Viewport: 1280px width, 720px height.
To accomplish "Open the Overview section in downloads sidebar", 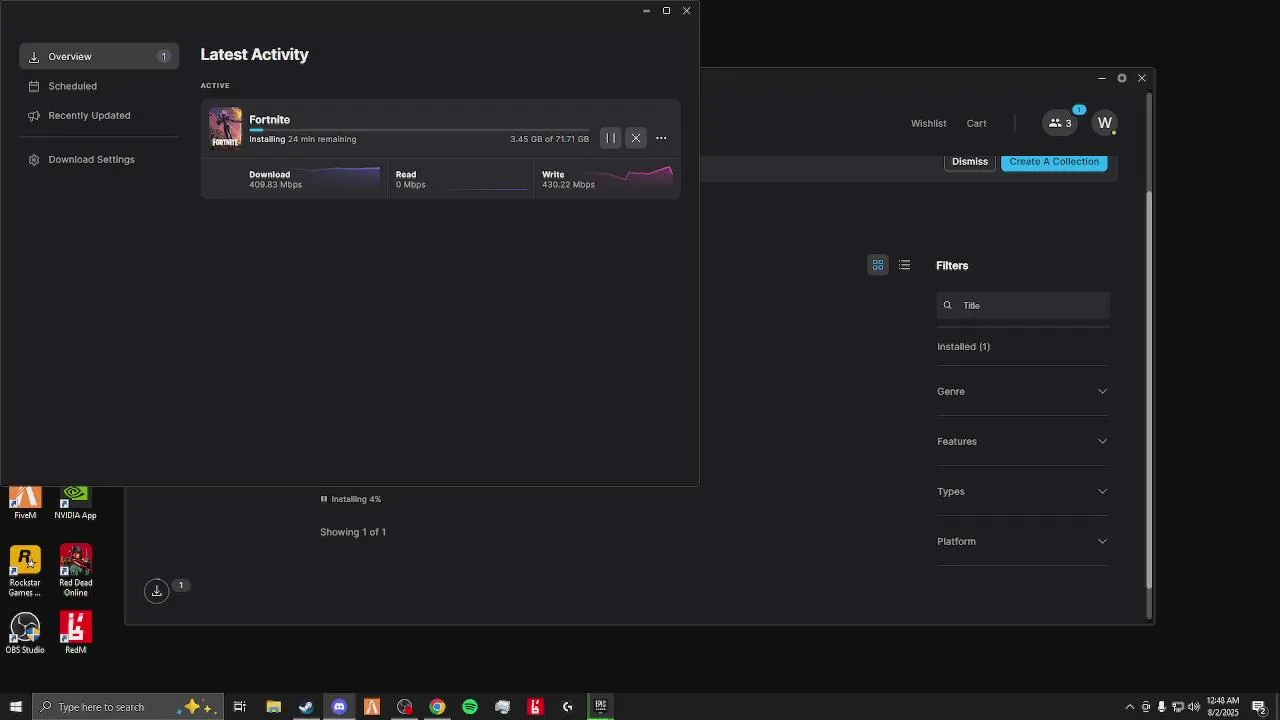I will point(99,57).
